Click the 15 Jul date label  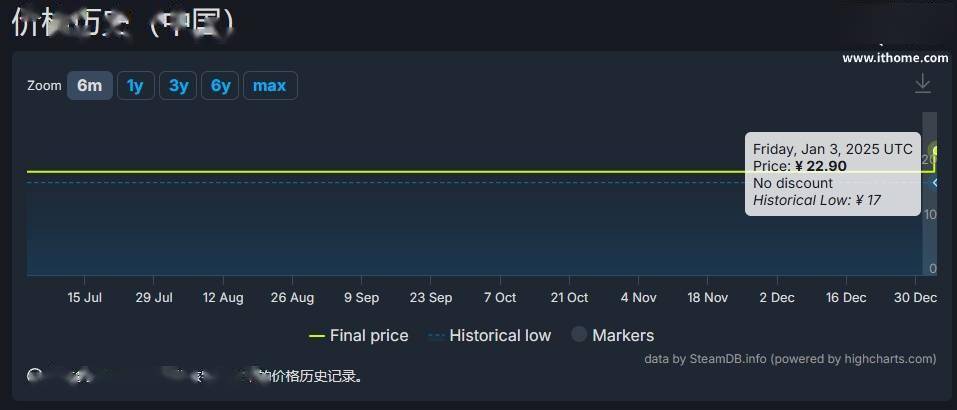pyautogui.click(x=84, y=298)
